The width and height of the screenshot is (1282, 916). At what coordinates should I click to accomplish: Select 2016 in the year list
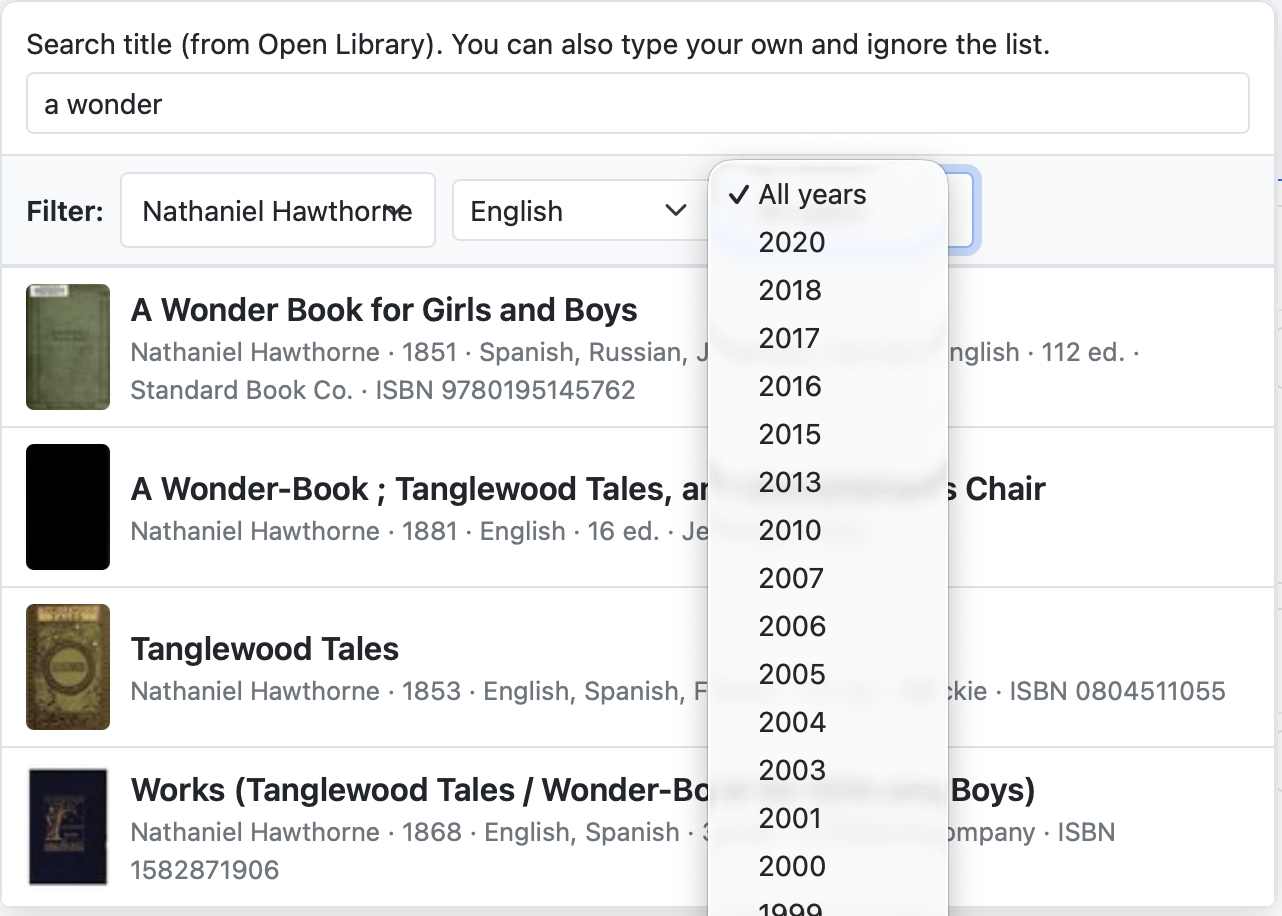pos(790,386)
